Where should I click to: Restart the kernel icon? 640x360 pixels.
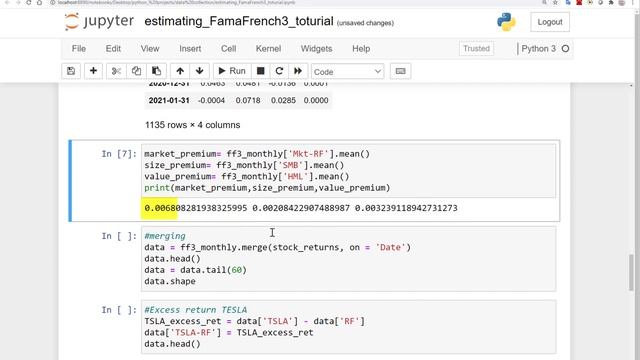point(279,71)
